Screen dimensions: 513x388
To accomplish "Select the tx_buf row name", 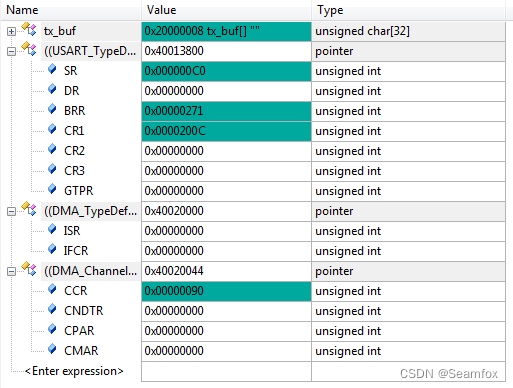I will click(60, 31).
